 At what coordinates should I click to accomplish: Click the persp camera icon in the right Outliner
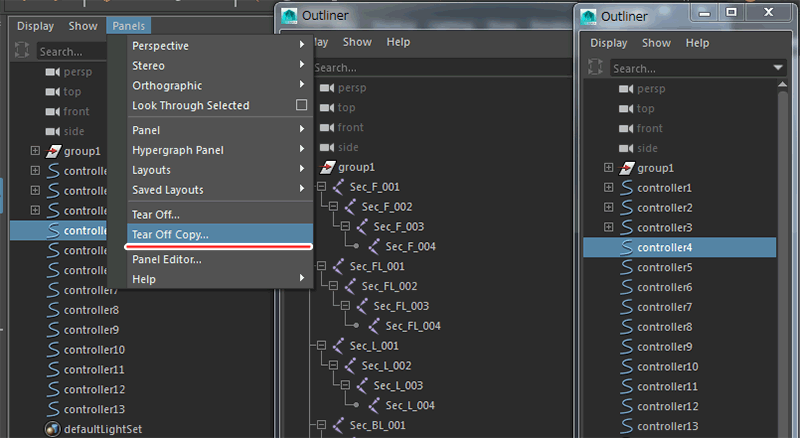tap(627, 88)
